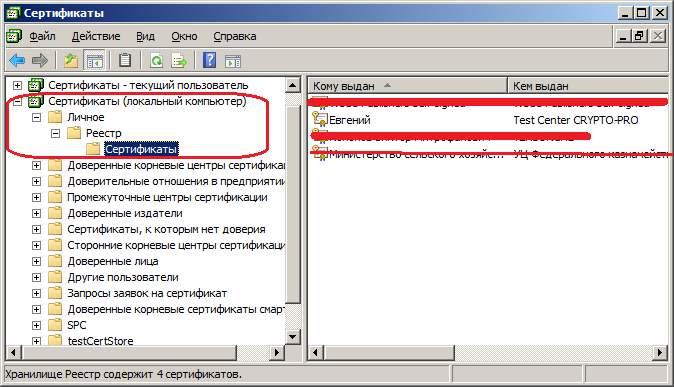Screen dimensions: 674x387
Task: Click the title bar Сертификаты app icon
Action: (13, 13)
